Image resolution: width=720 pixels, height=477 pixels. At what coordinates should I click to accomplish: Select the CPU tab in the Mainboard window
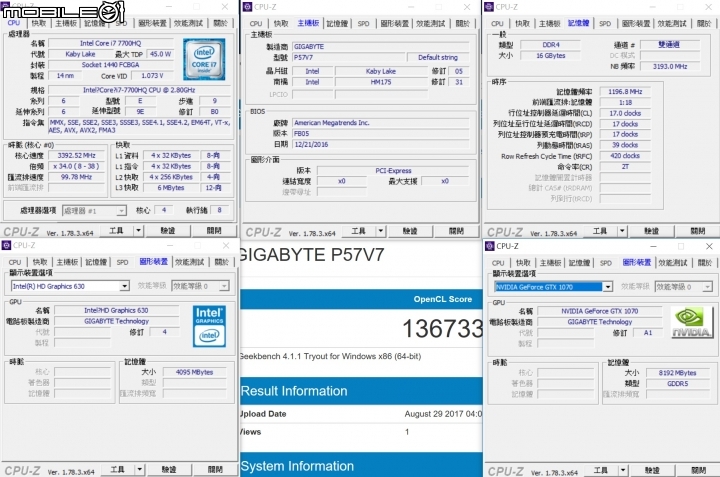[x=256, y=23]
